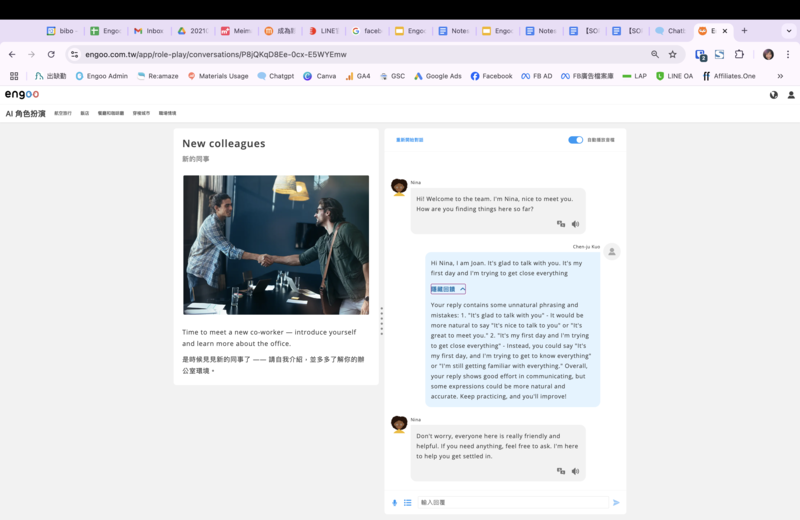Switch to the Inbox Gmail browser tab
Image resolution: width=800 pixels, height=520 pixels.
point(147,31)
